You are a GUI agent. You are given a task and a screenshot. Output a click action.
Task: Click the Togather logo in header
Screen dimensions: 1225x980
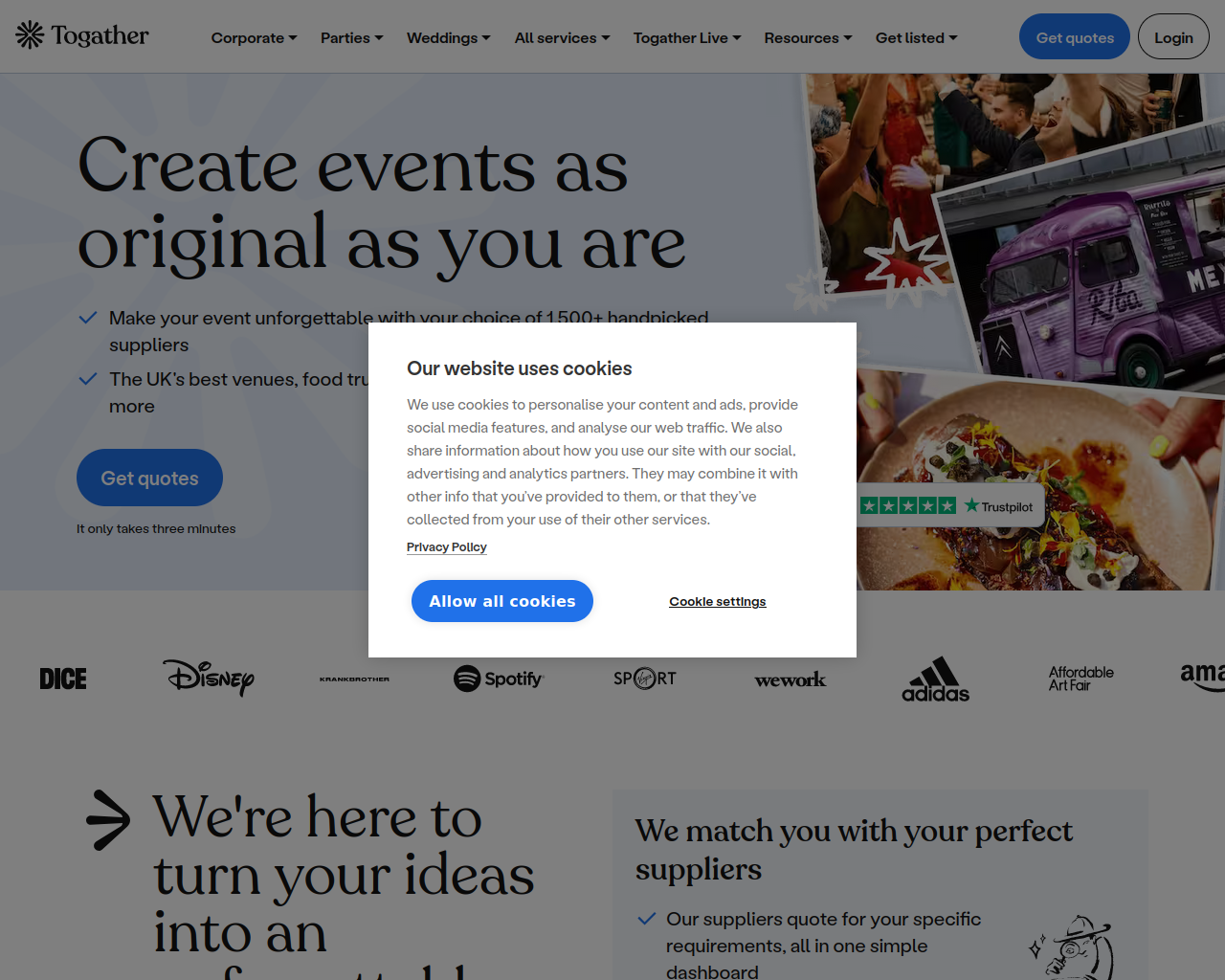(82, 35)
